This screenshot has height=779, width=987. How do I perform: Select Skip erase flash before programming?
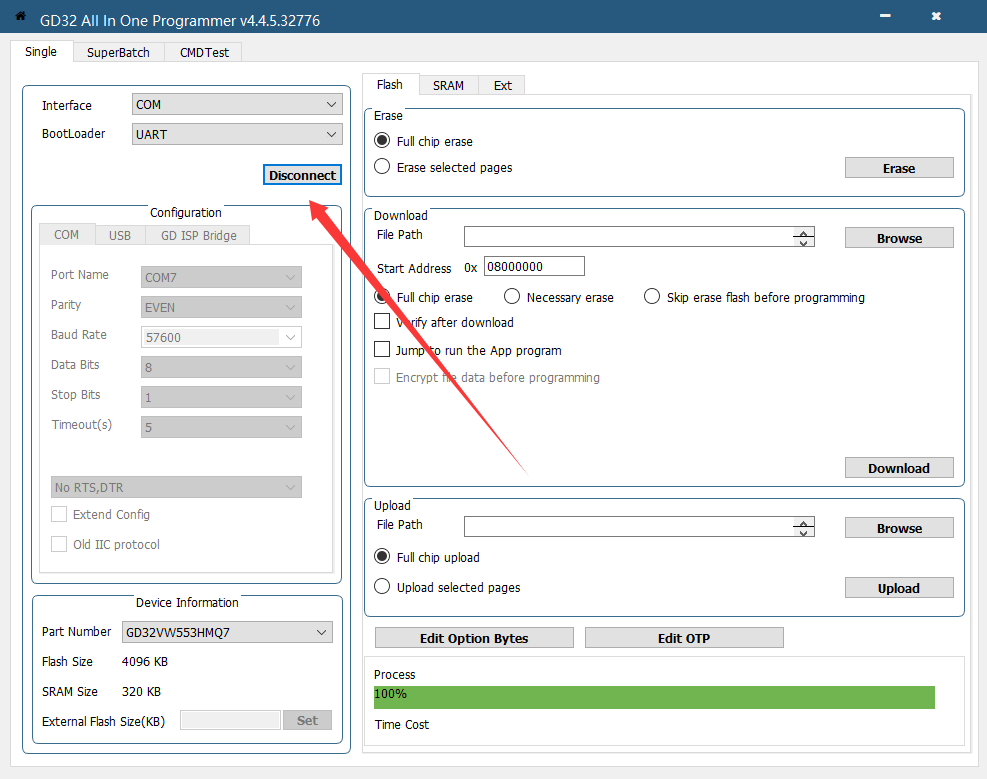click(x=652, y=297)
